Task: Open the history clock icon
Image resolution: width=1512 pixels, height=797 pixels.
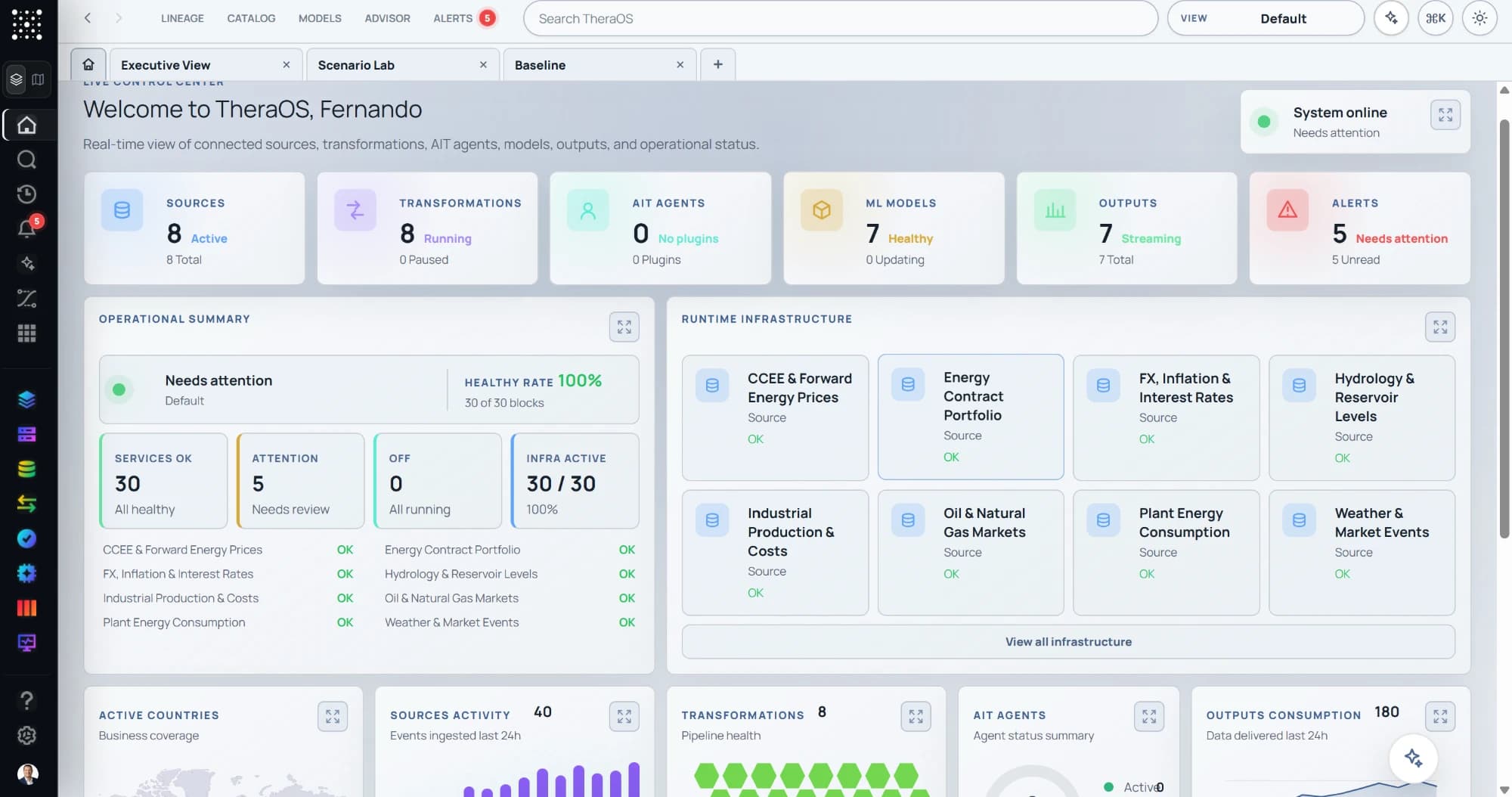Action: (26, 194)
